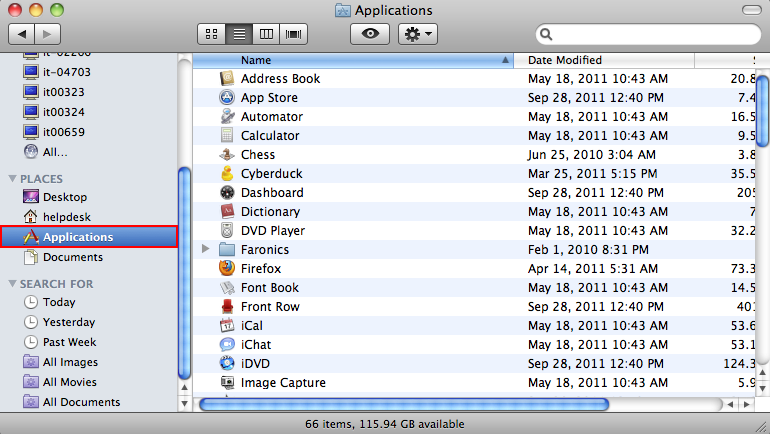Image resolution: width=770 pixels, height=434 pixels.
Task: Click the toolbar hide pill button
Action: pos(751,10)
